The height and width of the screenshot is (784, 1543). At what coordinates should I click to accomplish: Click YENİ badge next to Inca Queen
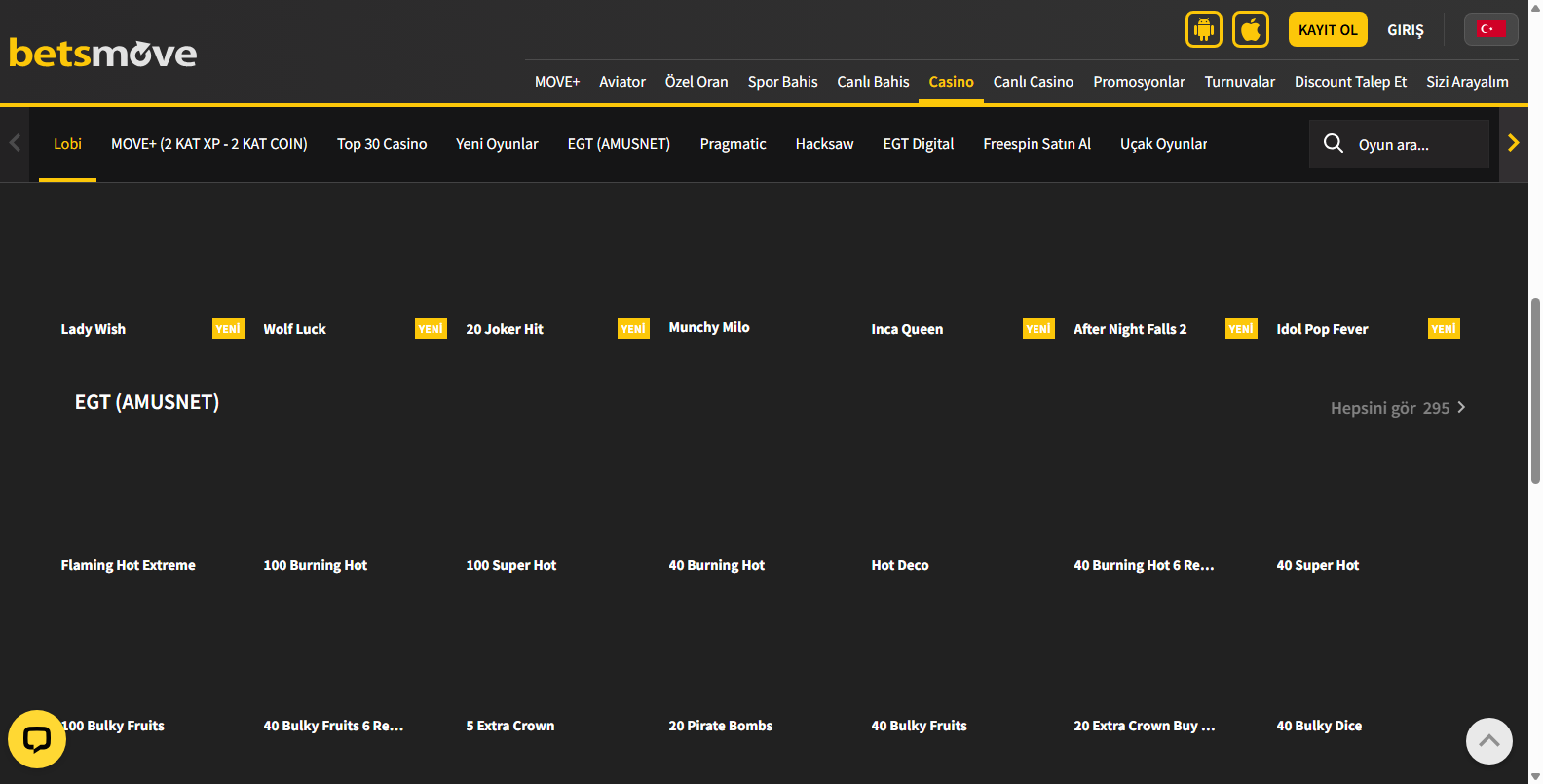coord(1038,329)
